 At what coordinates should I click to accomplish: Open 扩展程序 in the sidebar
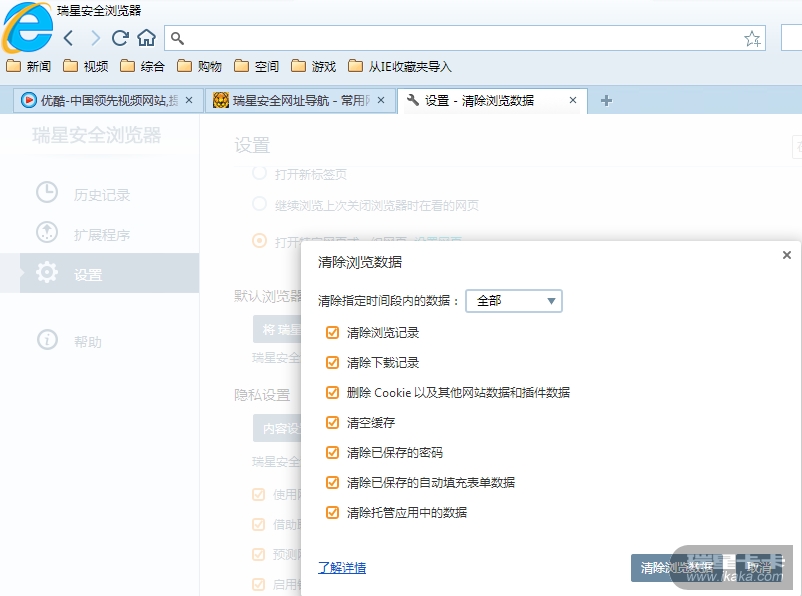100,234
